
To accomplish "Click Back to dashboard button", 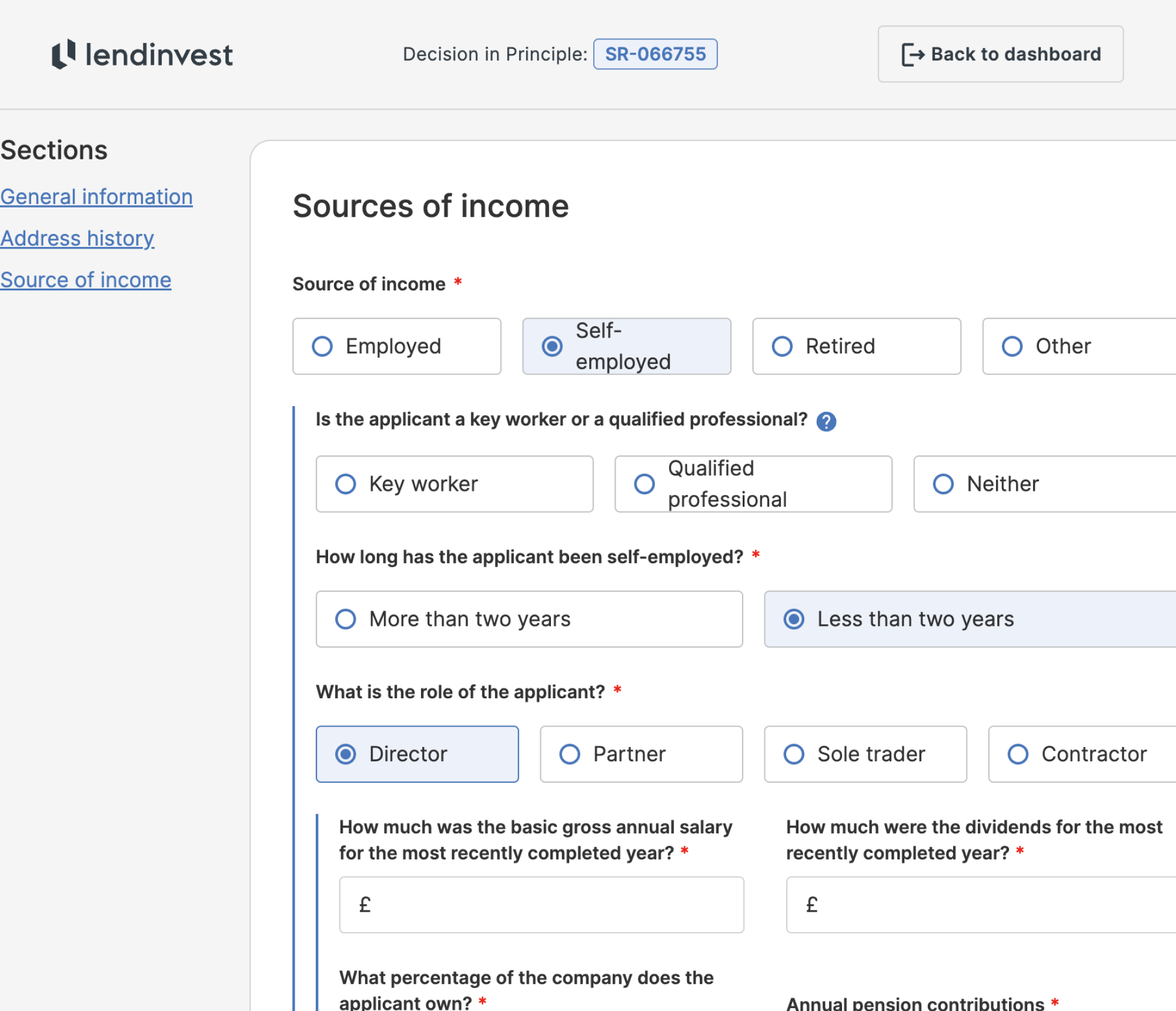I will [x=1000, y=54].
